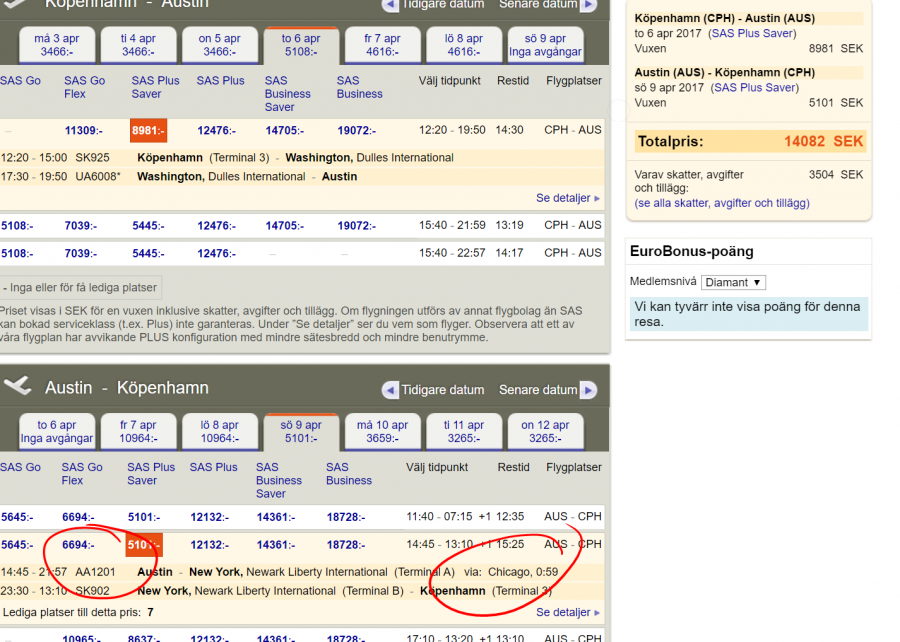Choose 12476:- SAS Plus on 15:40 - 22:57 flight

[216, 254]
